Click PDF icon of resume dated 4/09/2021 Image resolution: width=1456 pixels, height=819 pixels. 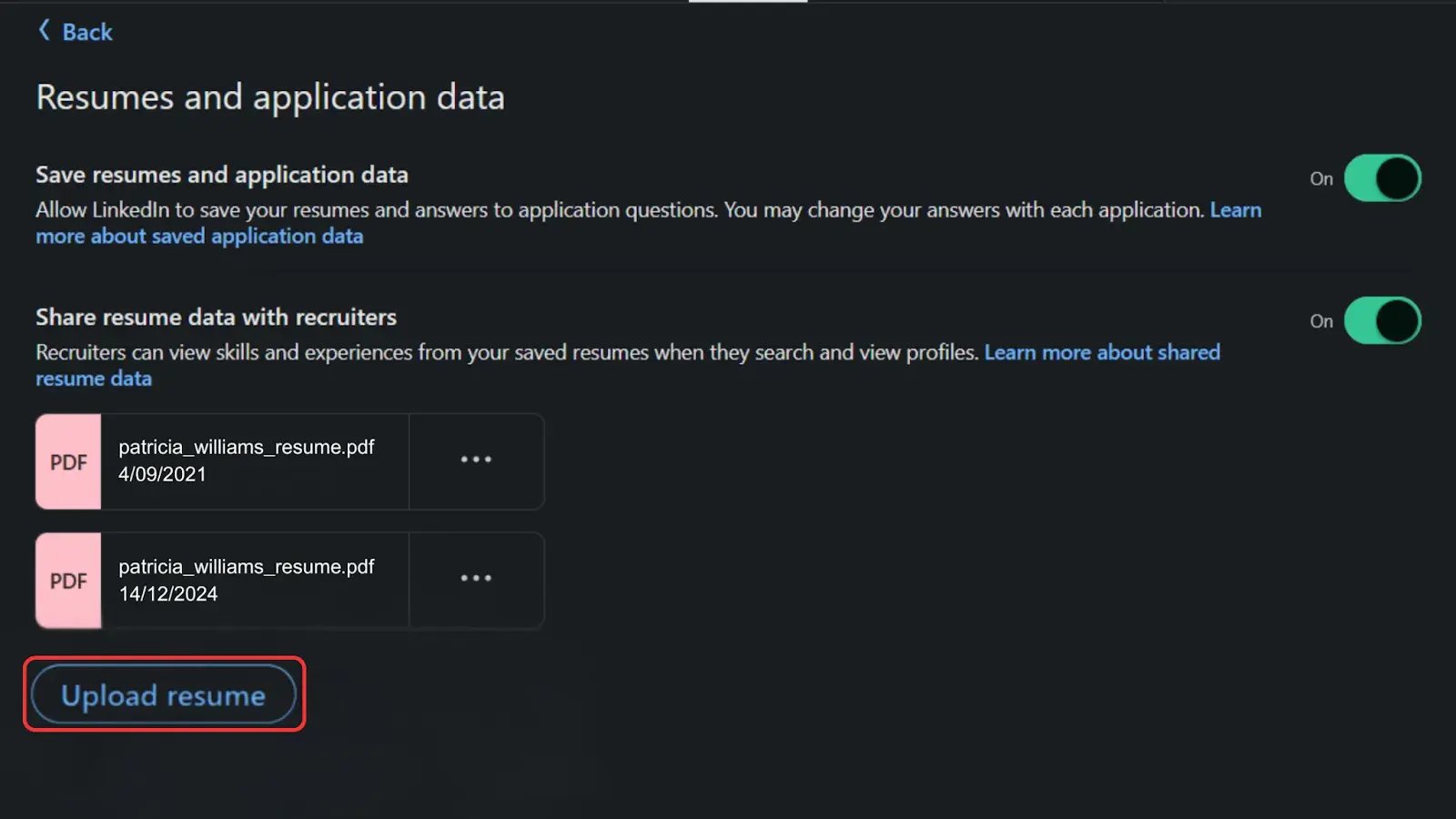click(x=68, y=462)
